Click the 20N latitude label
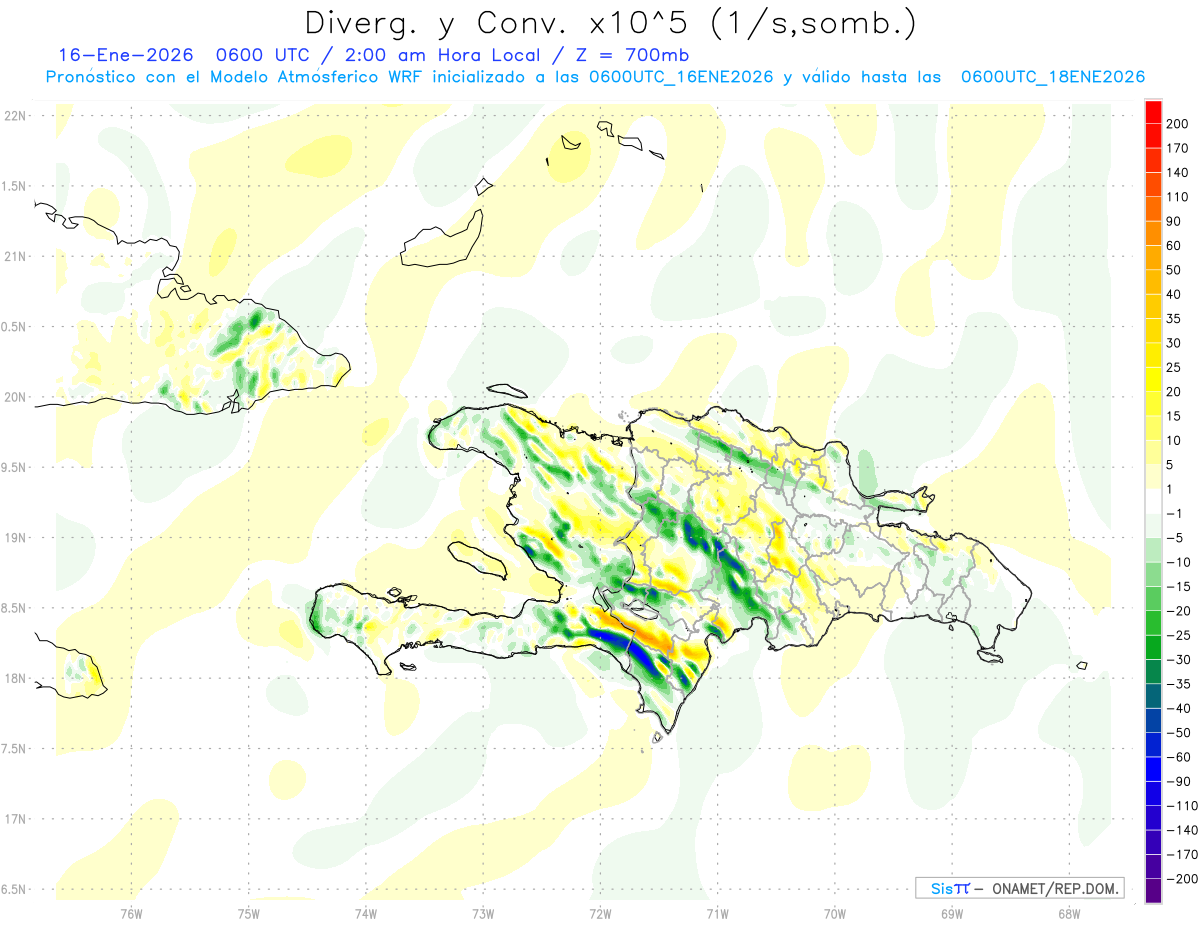Viewport: 1200px width, 927px height. pyautogui.click(x=14, y=397)
